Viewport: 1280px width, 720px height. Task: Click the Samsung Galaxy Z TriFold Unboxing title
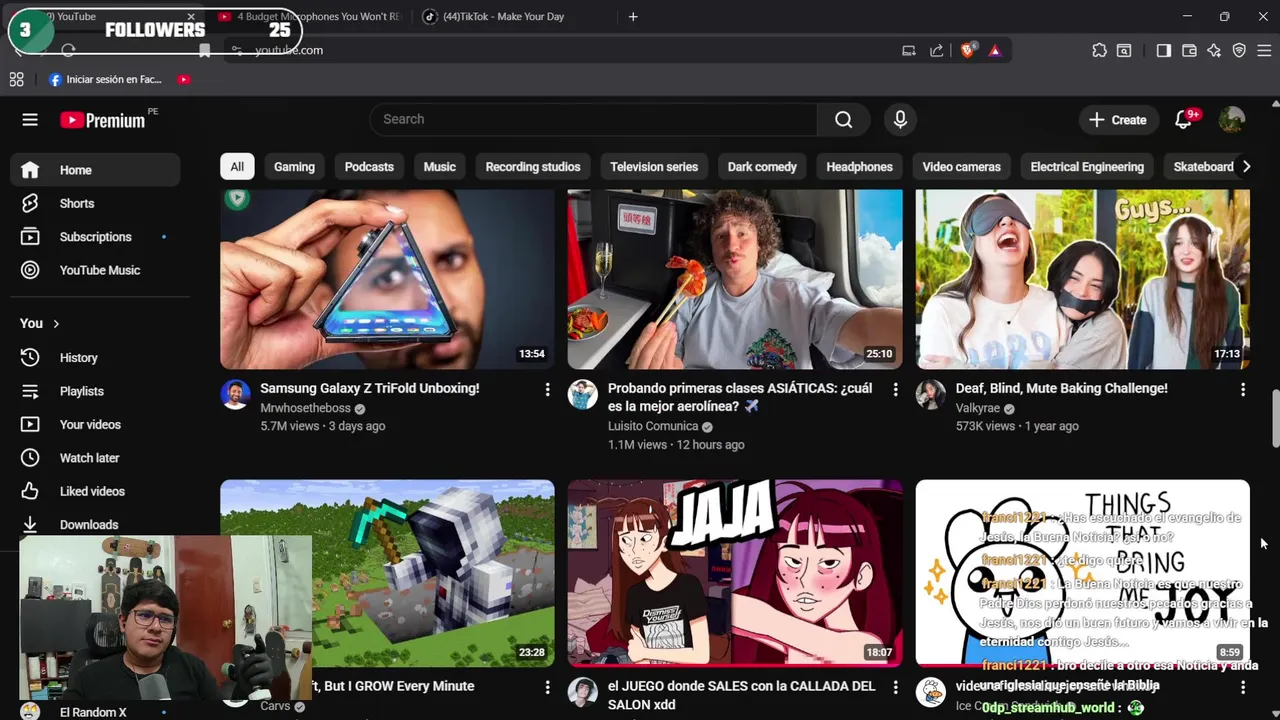point(370,388)
